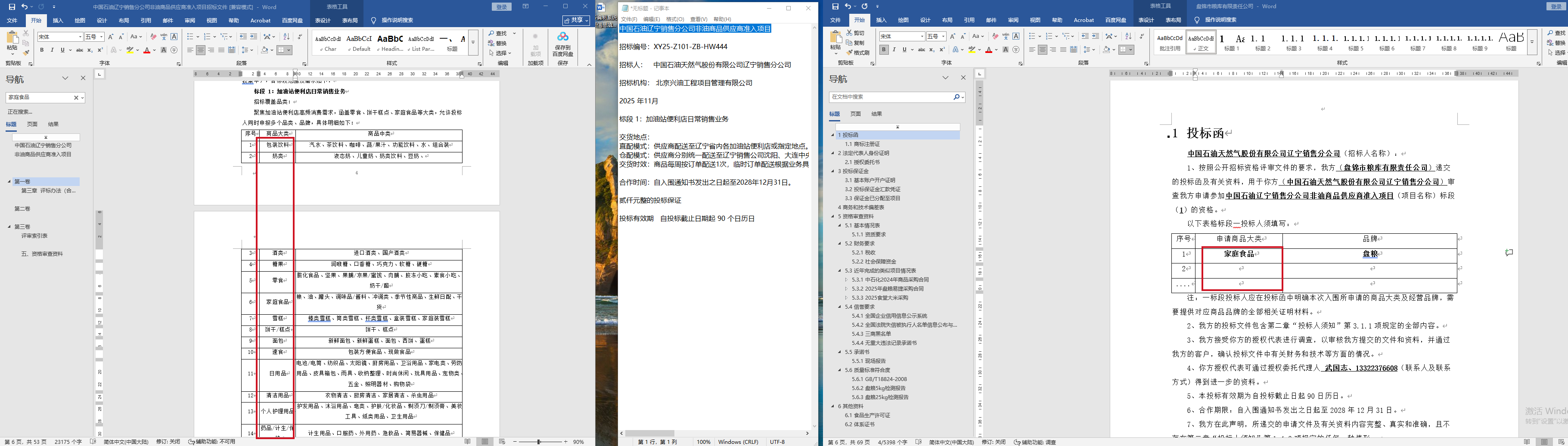Increase indent in the left Word ribbon
Screen dimensions: 1568x446
pyautogui.click(x=253, y=37)
